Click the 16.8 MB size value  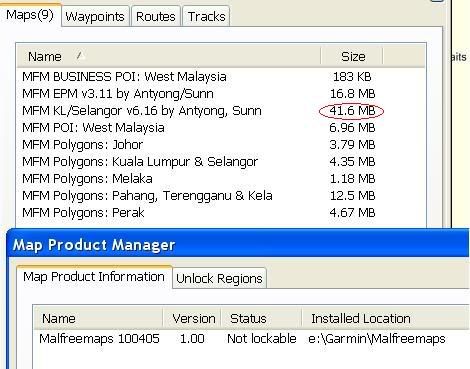point(352,94)
